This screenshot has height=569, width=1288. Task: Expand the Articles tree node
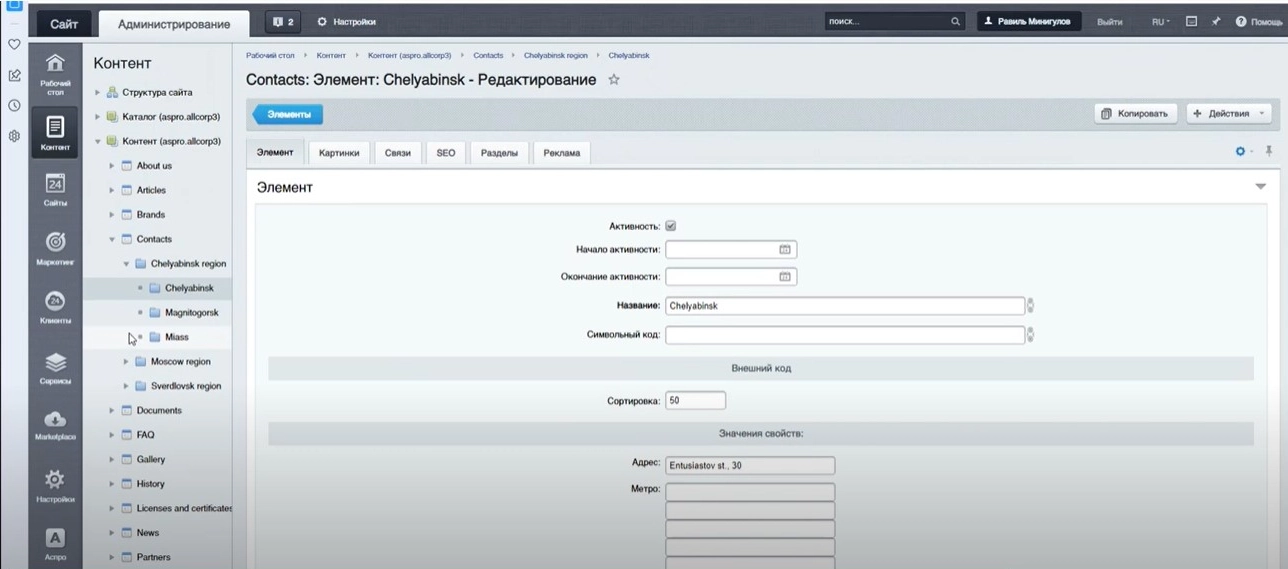coord(112,190)
